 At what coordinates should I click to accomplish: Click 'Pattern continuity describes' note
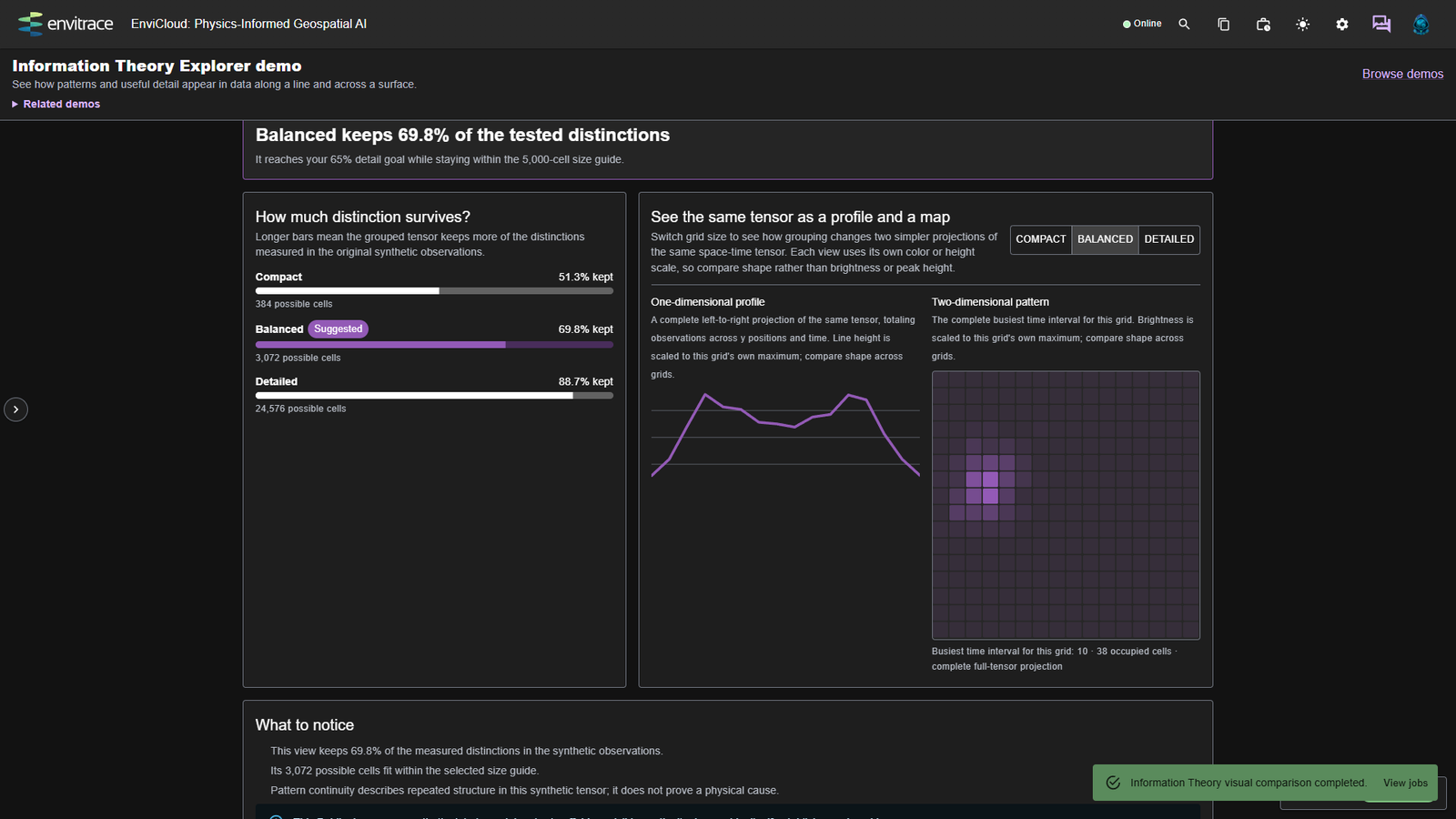(x=524, y=791)
